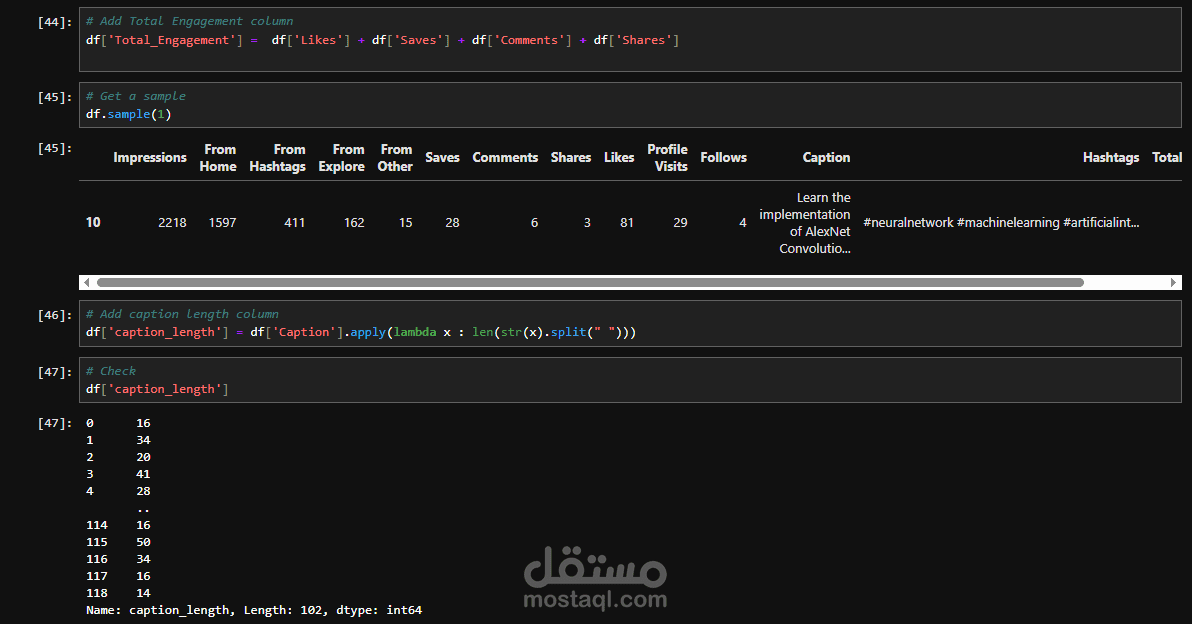
Task: Click the right arrow of the horizontal scrollbar
Action: (x=1174, y=283)
